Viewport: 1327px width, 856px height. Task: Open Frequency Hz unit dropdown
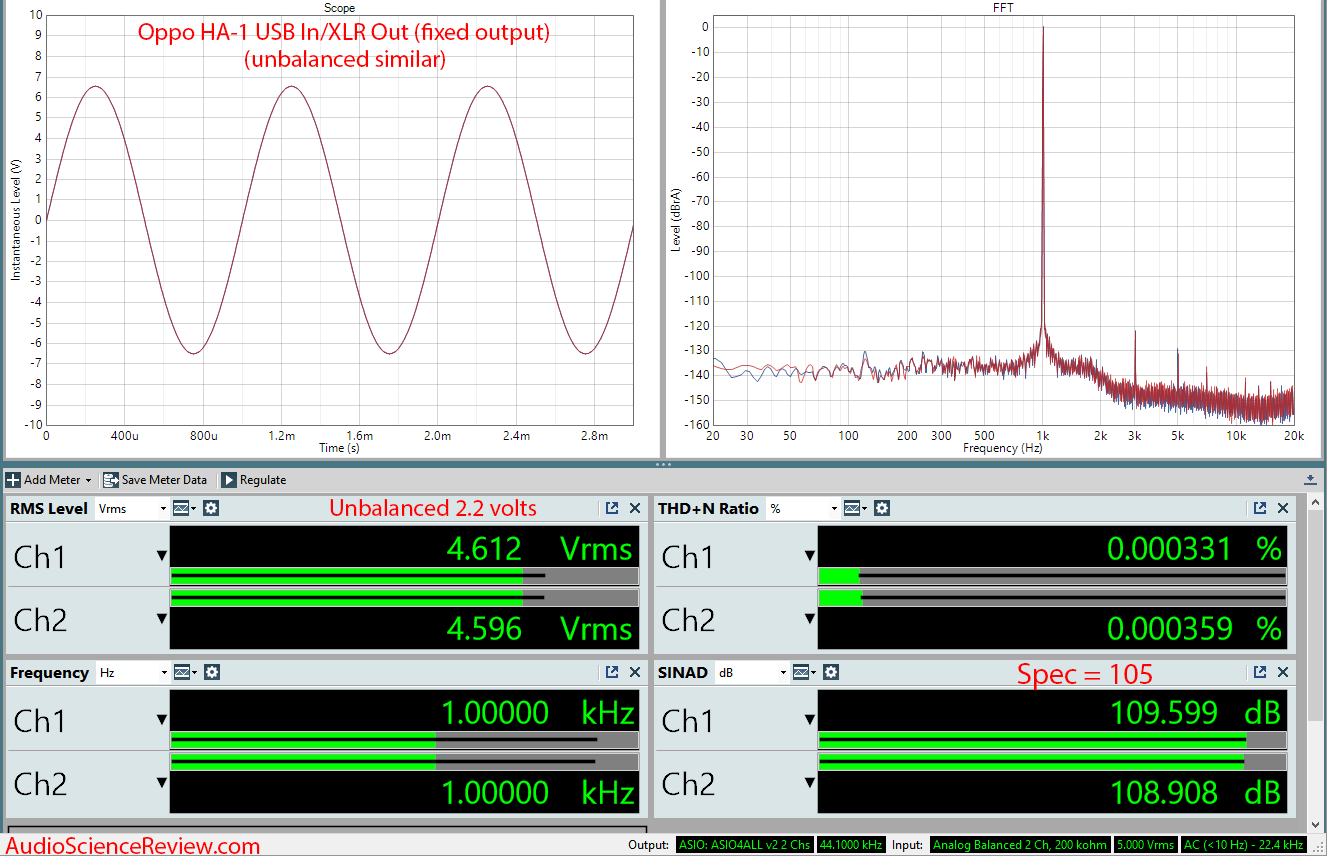point(132,672)
